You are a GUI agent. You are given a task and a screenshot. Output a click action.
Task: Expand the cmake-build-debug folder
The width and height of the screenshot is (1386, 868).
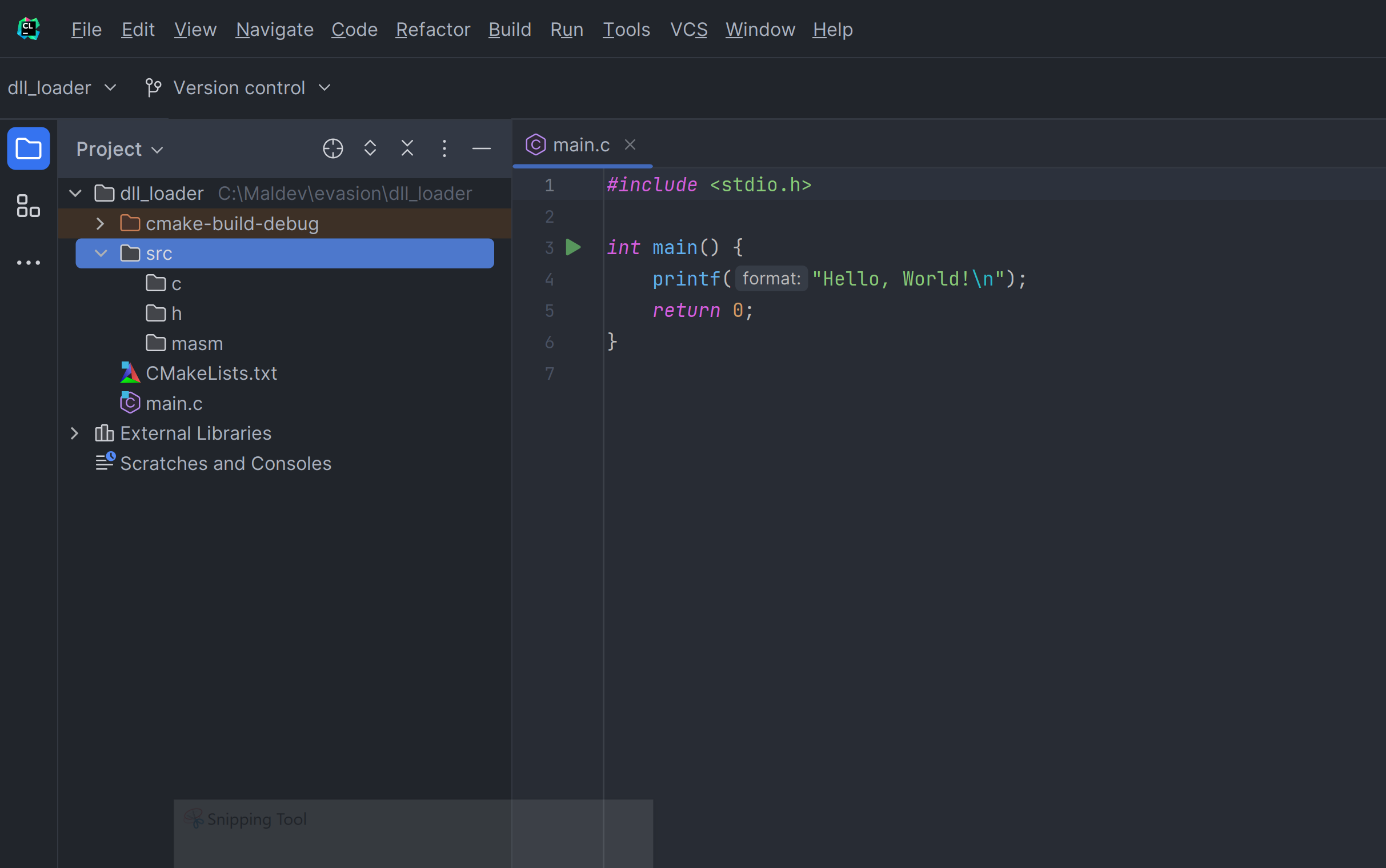point(100,223)
